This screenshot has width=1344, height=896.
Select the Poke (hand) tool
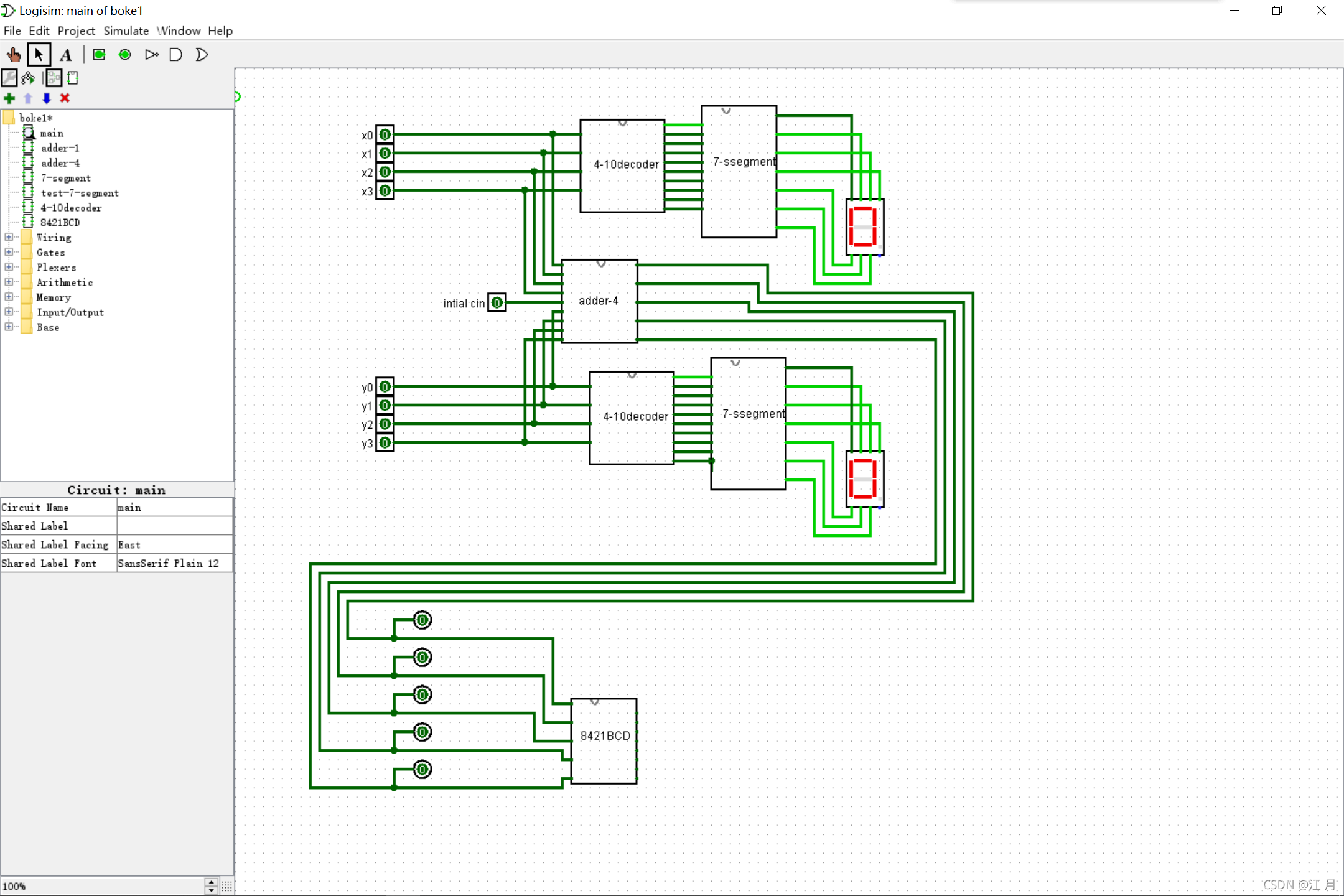[x=13, y=55]
